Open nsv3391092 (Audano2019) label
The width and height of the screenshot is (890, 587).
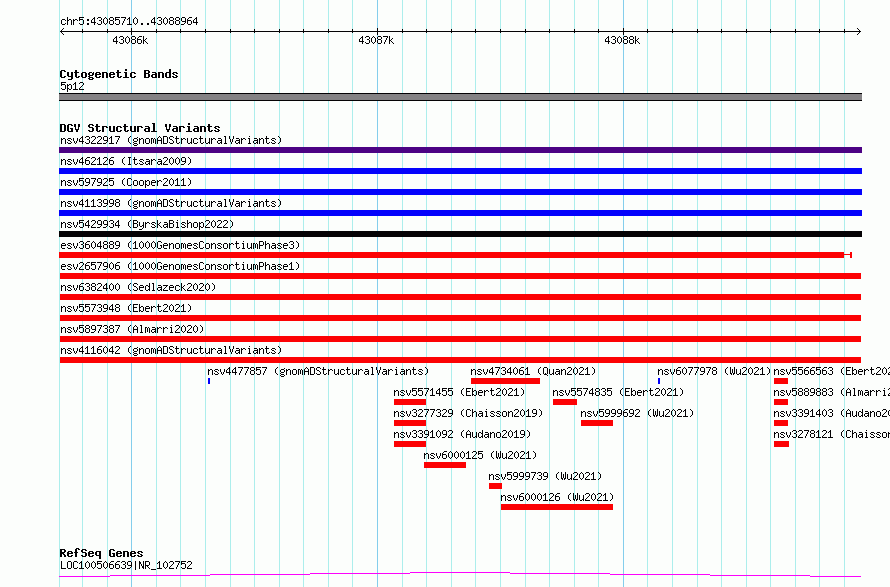tap(462, 434)
